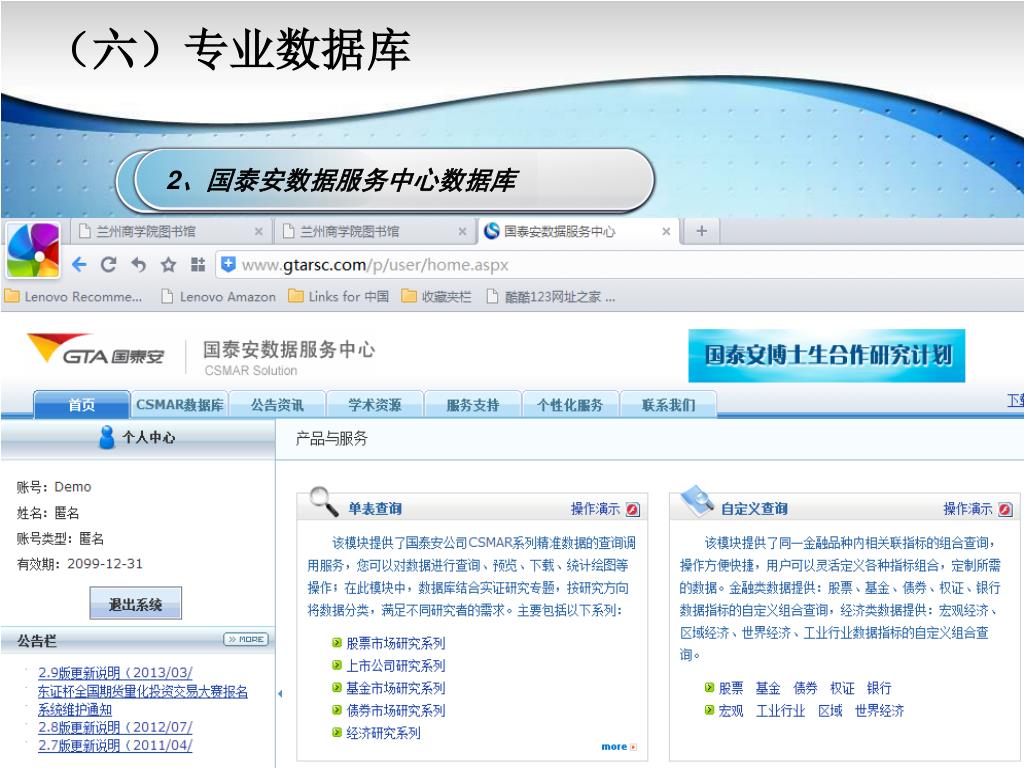Click red demo icon in 单表查询 panel
Screen dimensions: 1024x768
click(632, 509)
